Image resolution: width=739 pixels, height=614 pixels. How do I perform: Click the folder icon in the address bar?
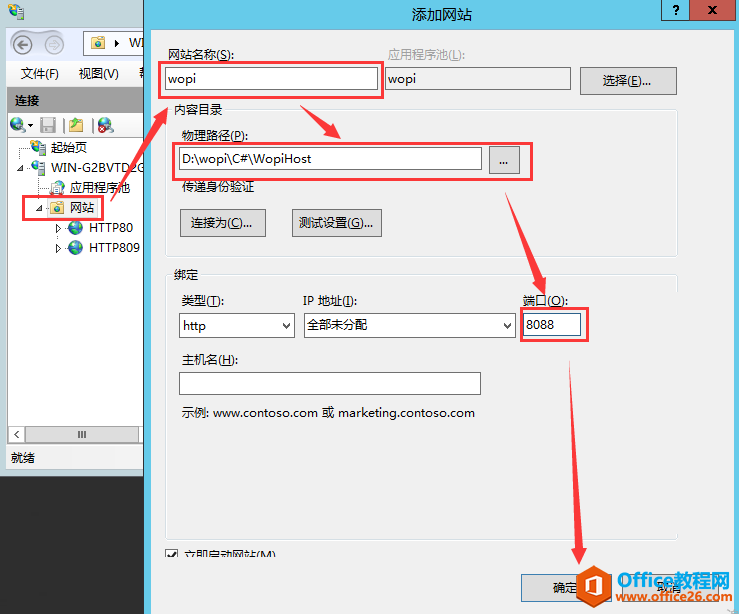(x=98, y=43)
